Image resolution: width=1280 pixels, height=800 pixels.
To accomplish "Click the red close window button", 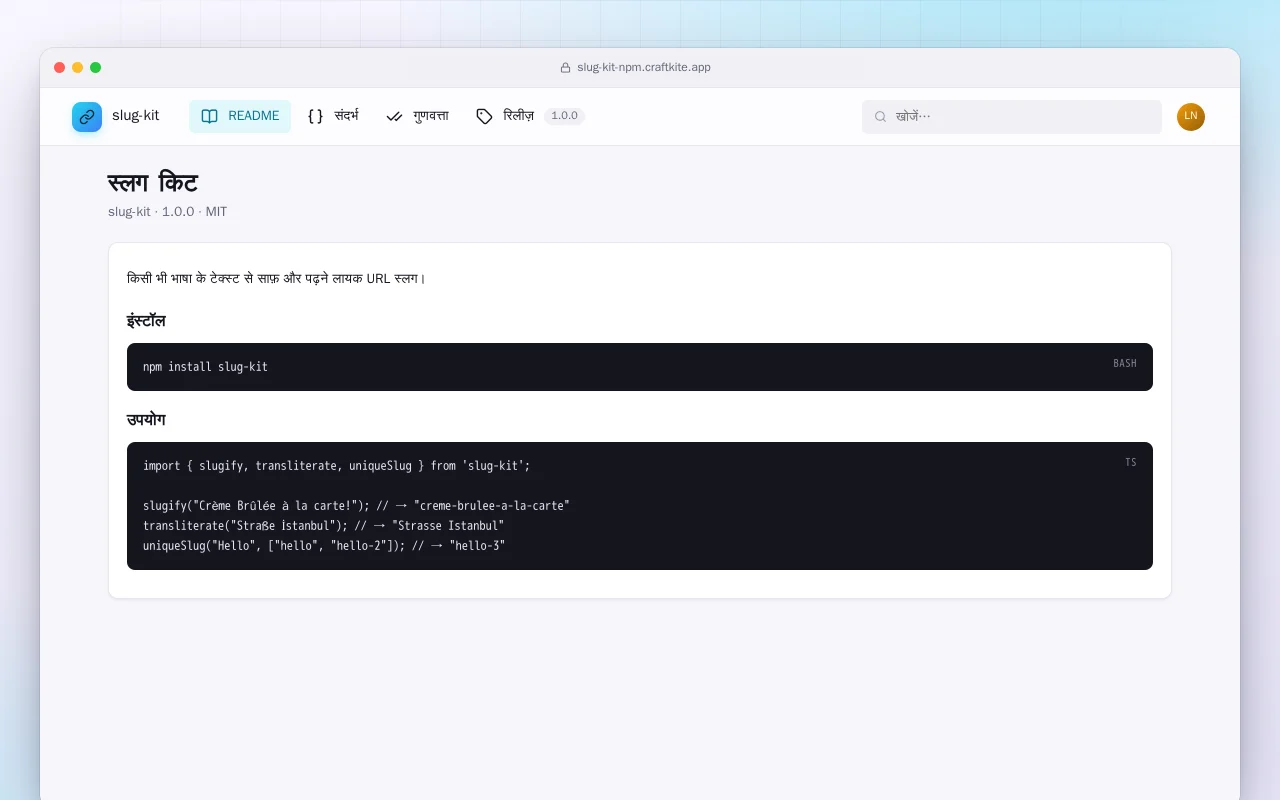I will tap(60, 68).
